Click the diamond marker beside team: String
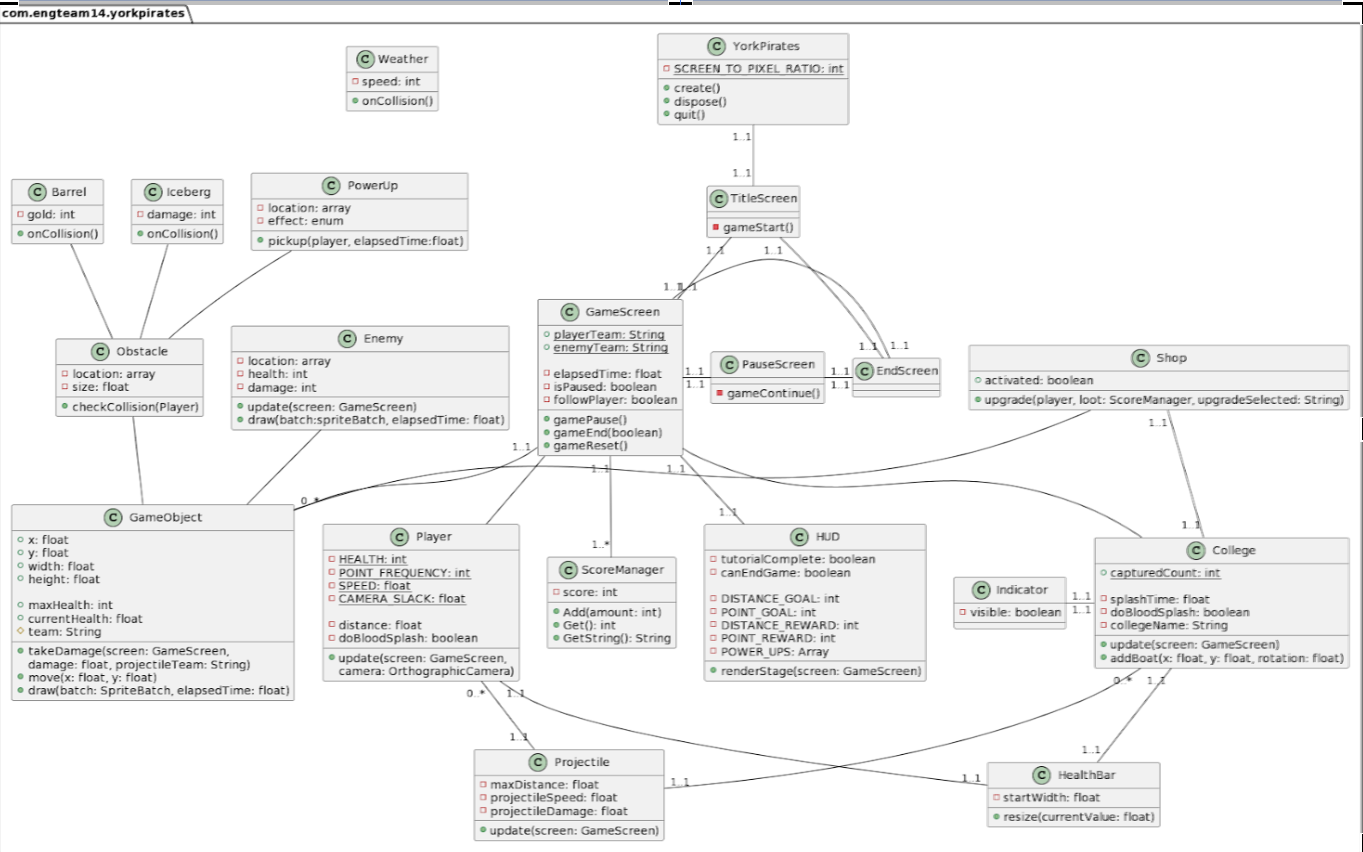The image size is (1363, 852). click(21, 632)
